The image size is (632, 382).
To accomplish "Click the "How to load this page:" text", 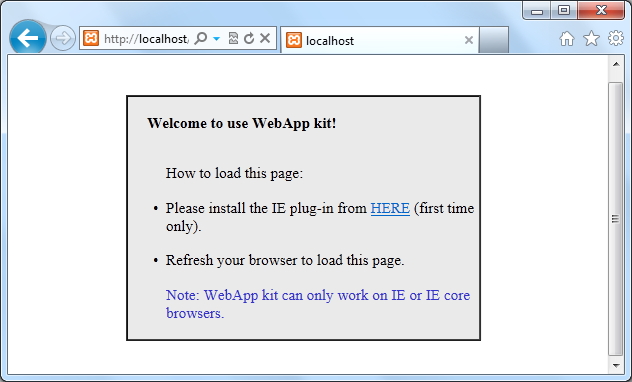I will tap(234, 173).
